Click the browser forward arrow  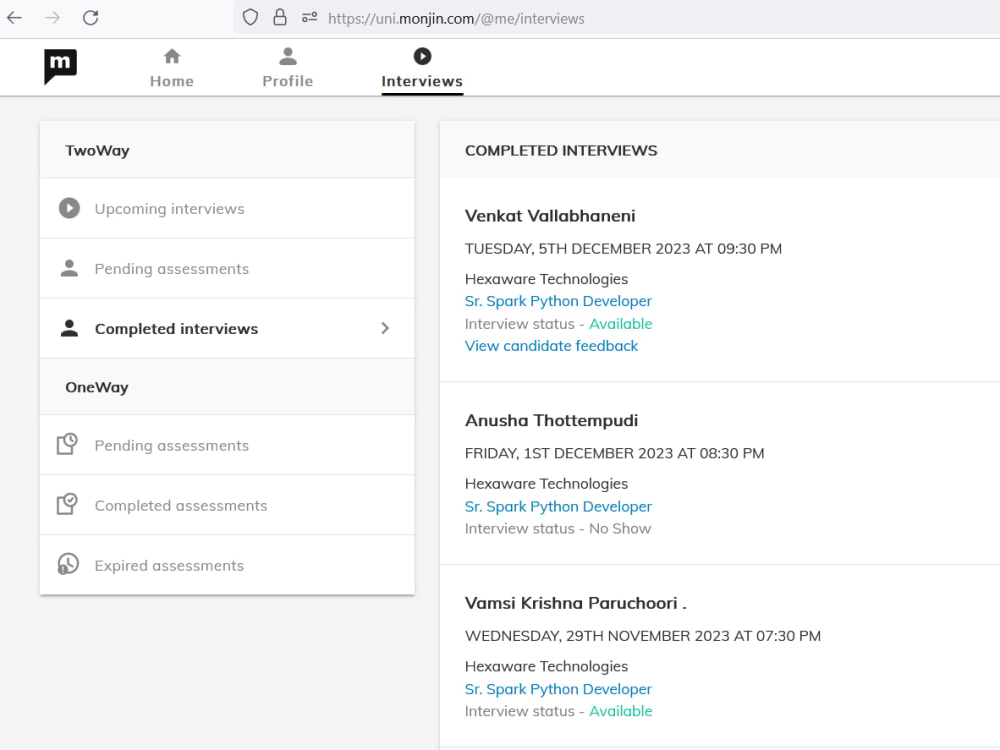click(52, 18)
